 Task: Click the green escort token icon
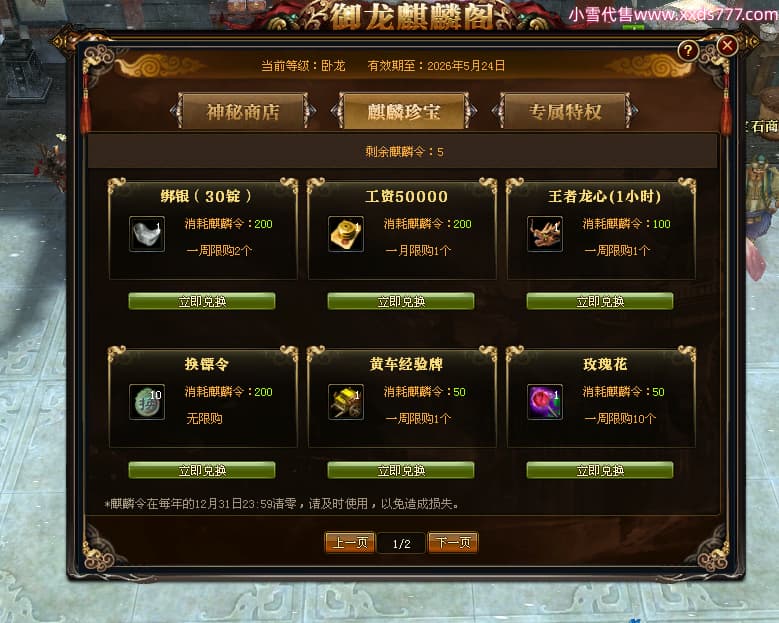(147, 401)
